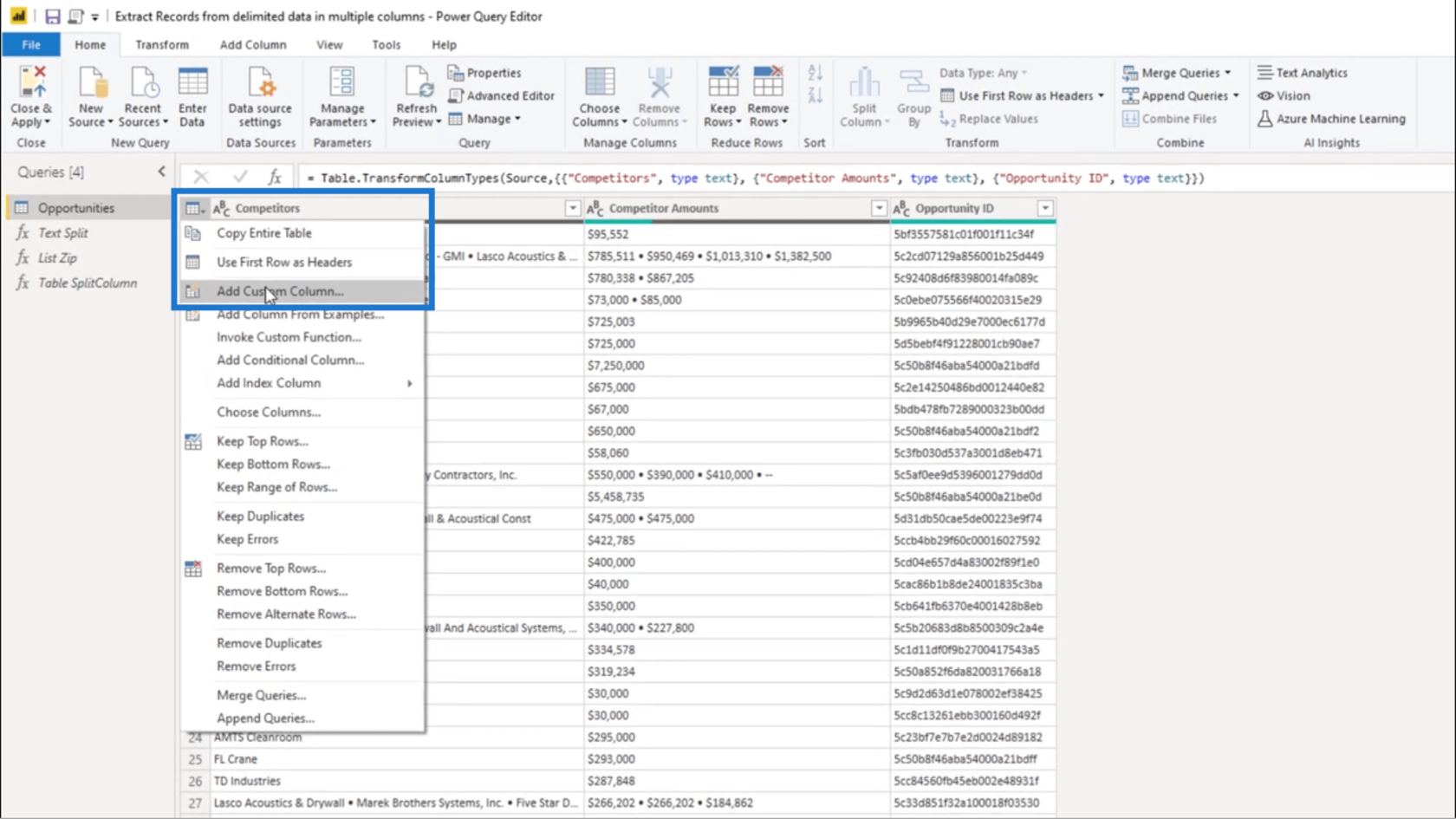Screen dimensions: 1456x819
Task: Open the Tools tab
Action: pos(387,44)
